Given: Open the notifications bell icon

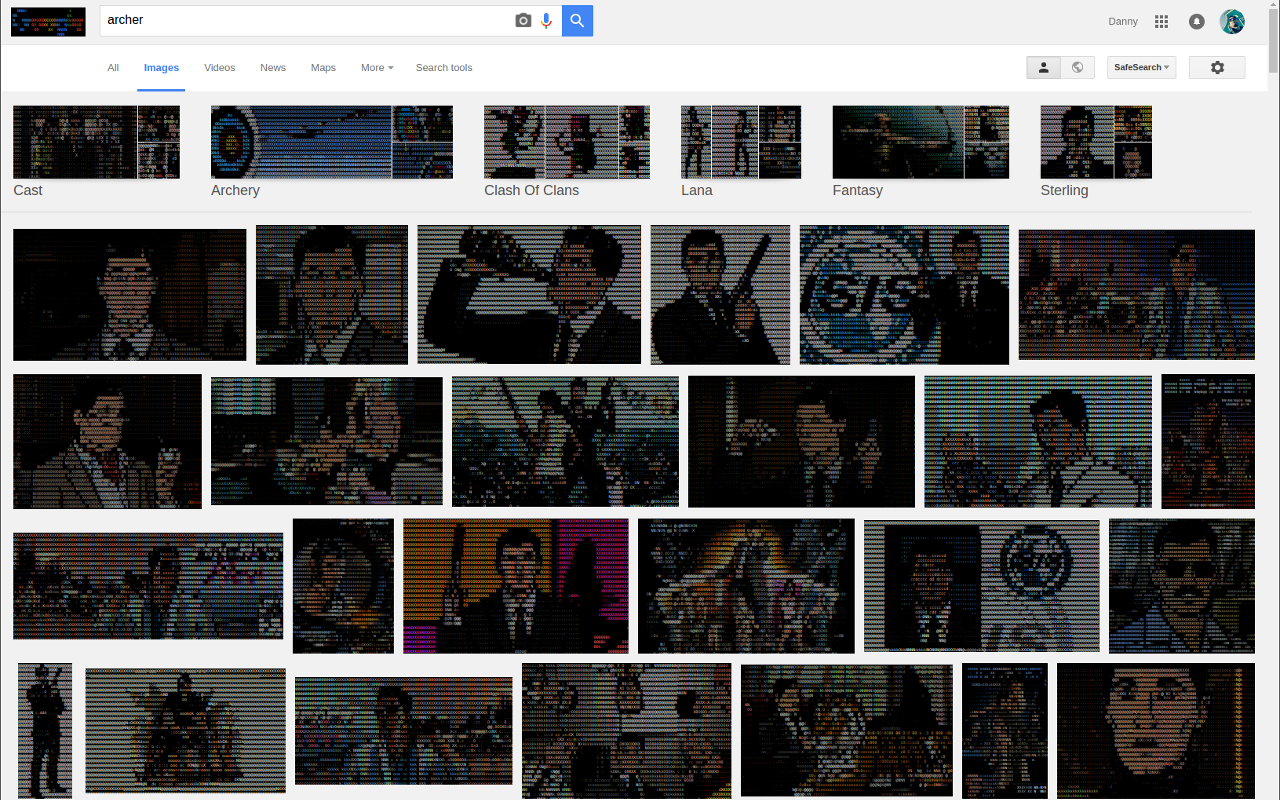Looking at the screenshot, I should [1196, 21].
